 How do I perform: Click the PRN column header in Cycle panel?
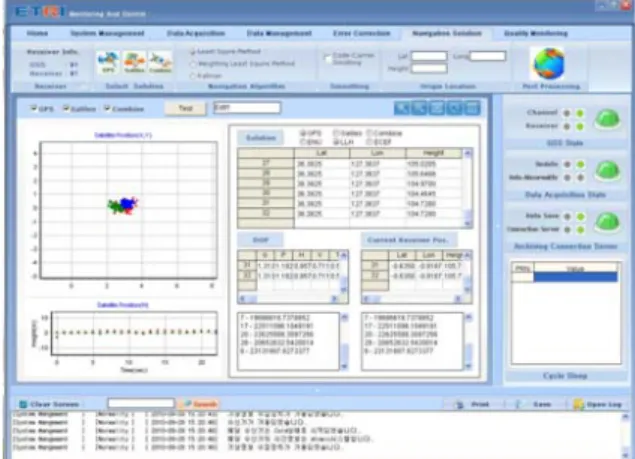click(x=523, y=268)
